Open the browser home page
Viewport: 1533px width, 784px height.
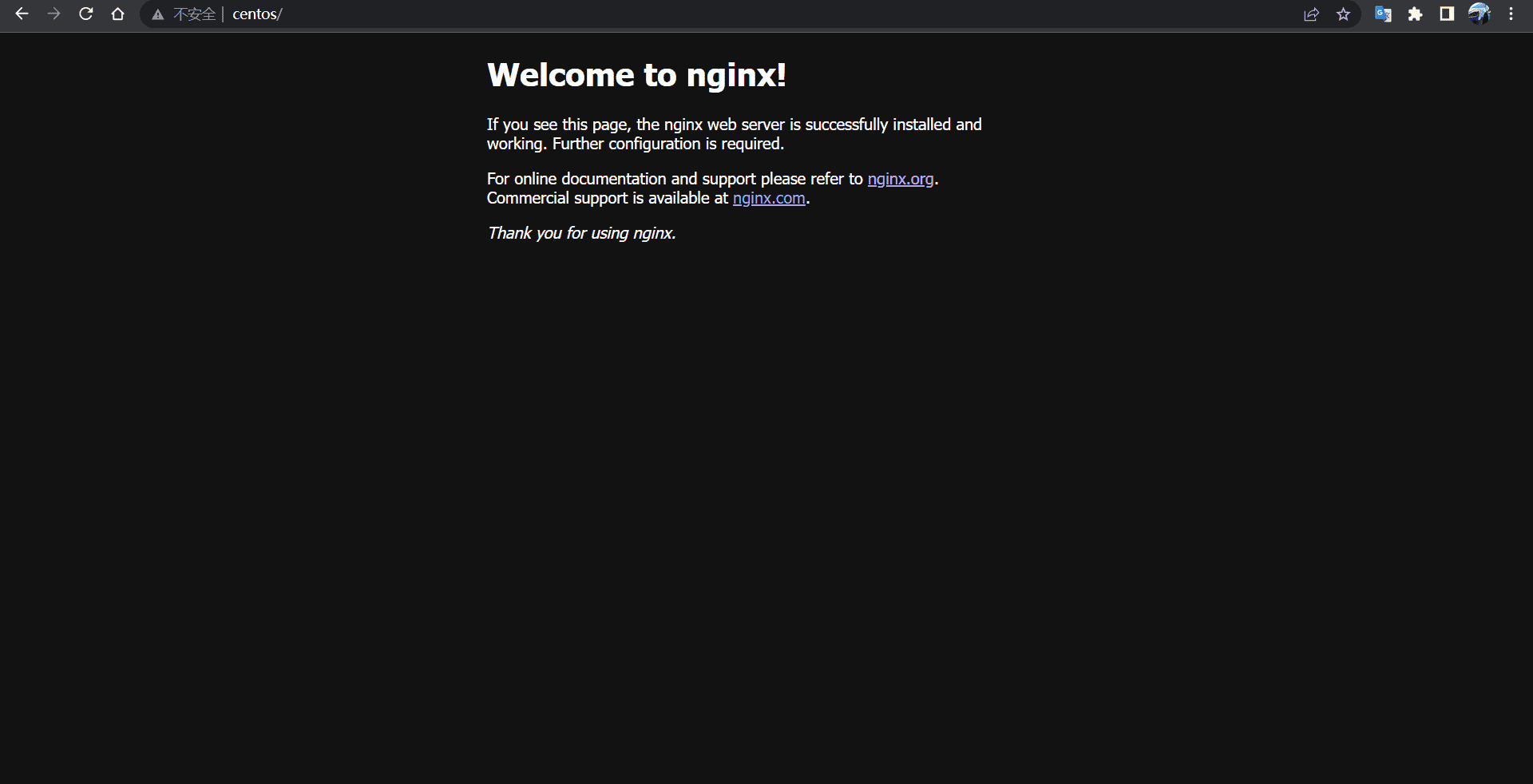117,14
